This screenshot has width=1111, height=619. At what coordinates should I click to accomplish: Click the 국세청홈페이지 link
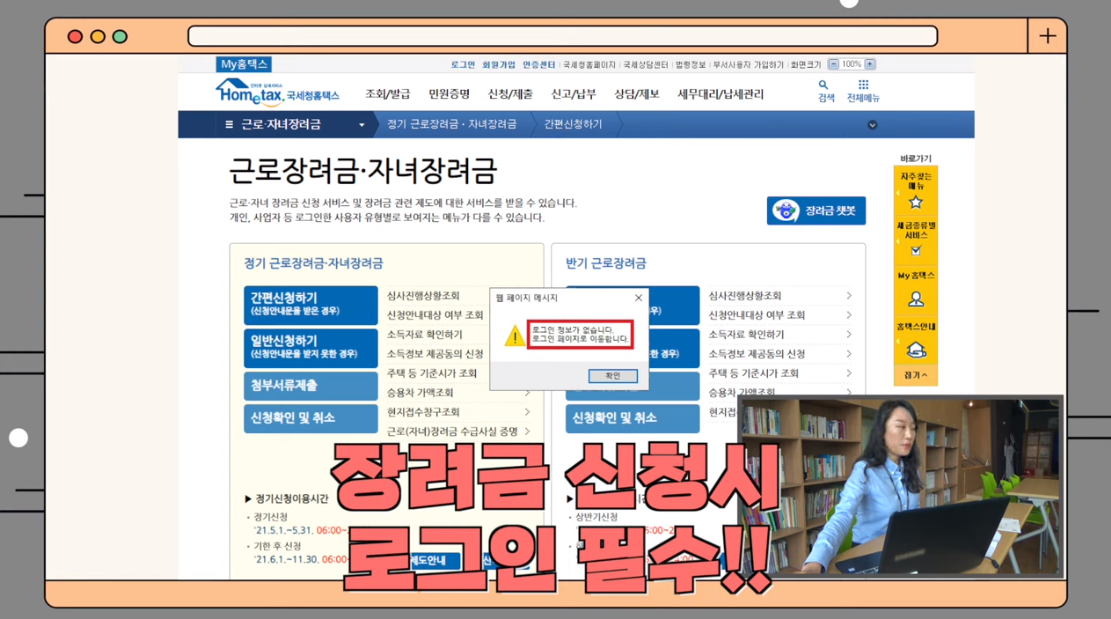tap(590, 64)
